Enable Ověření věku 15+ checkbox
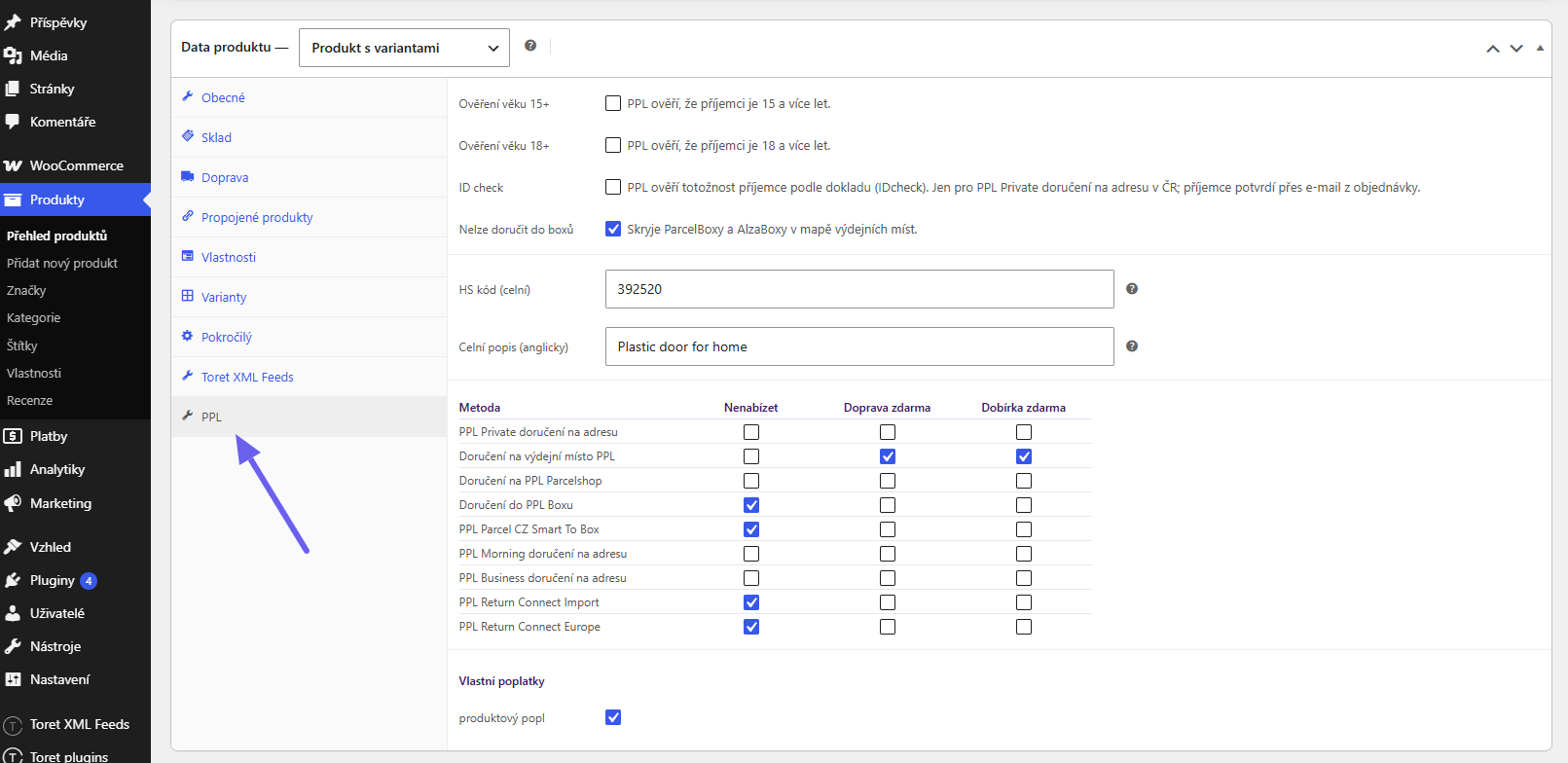This screenshot has height=763, width=1568. click(613, 103)
